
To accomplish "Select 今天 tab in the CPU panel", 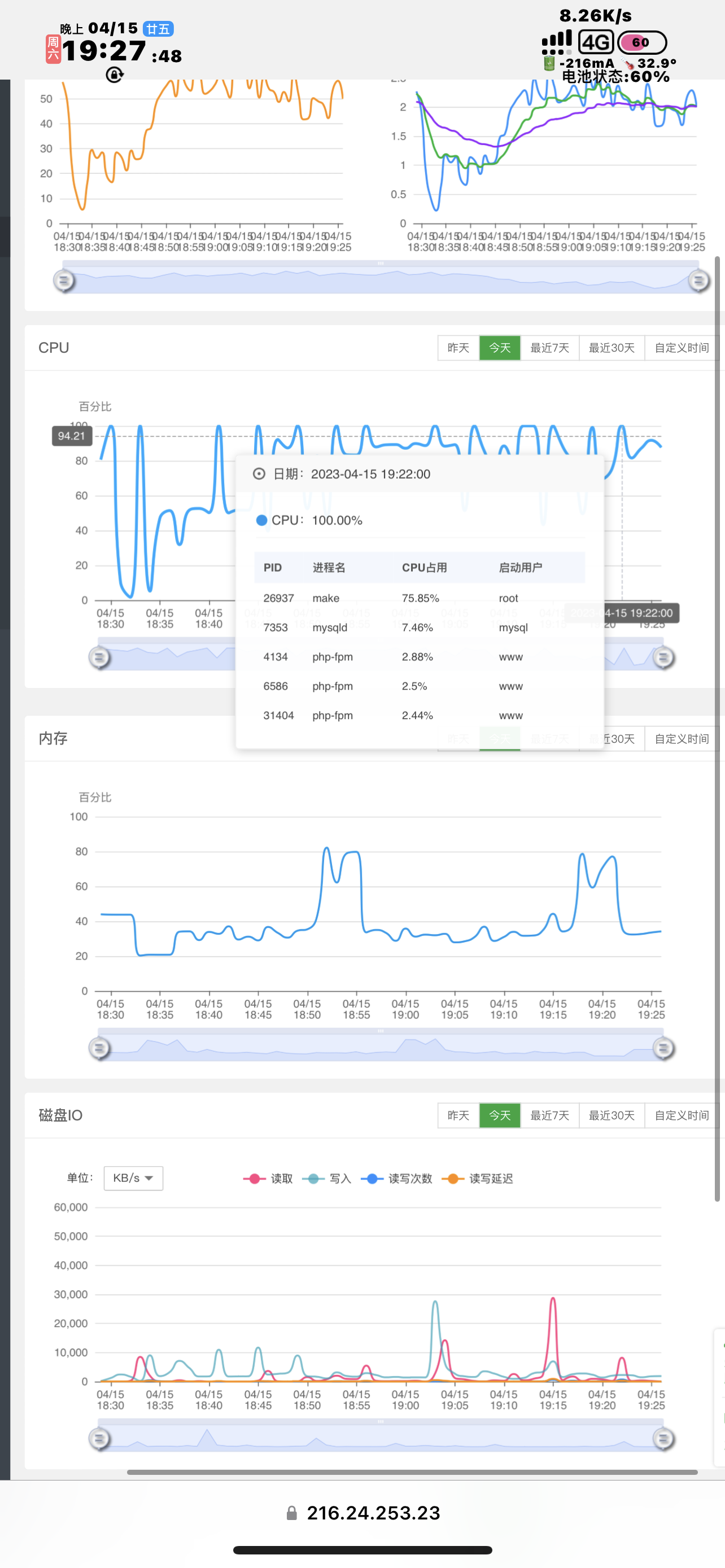I will 500,348.
